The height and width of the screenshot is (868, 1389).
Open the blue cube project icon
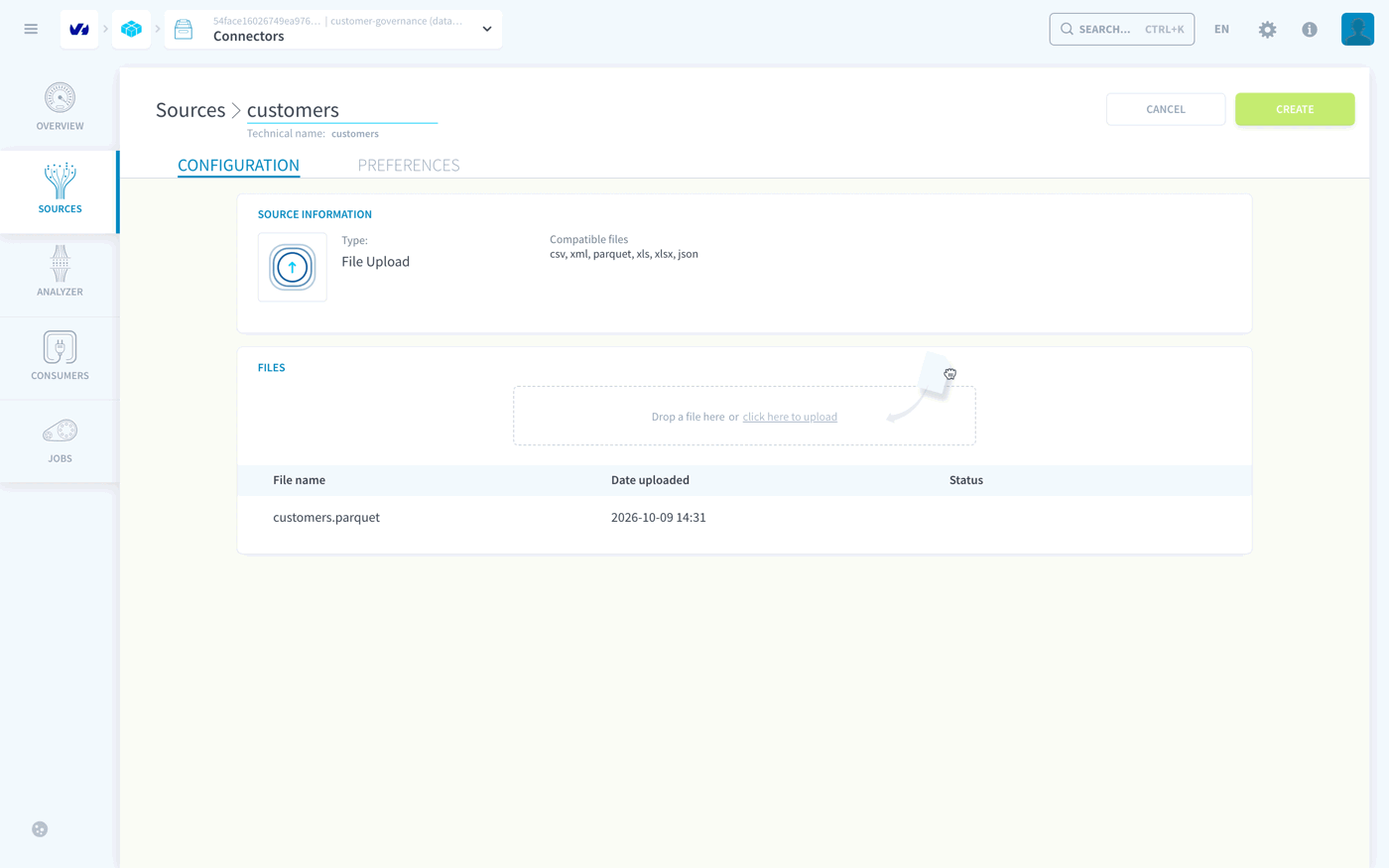point(131,29)
